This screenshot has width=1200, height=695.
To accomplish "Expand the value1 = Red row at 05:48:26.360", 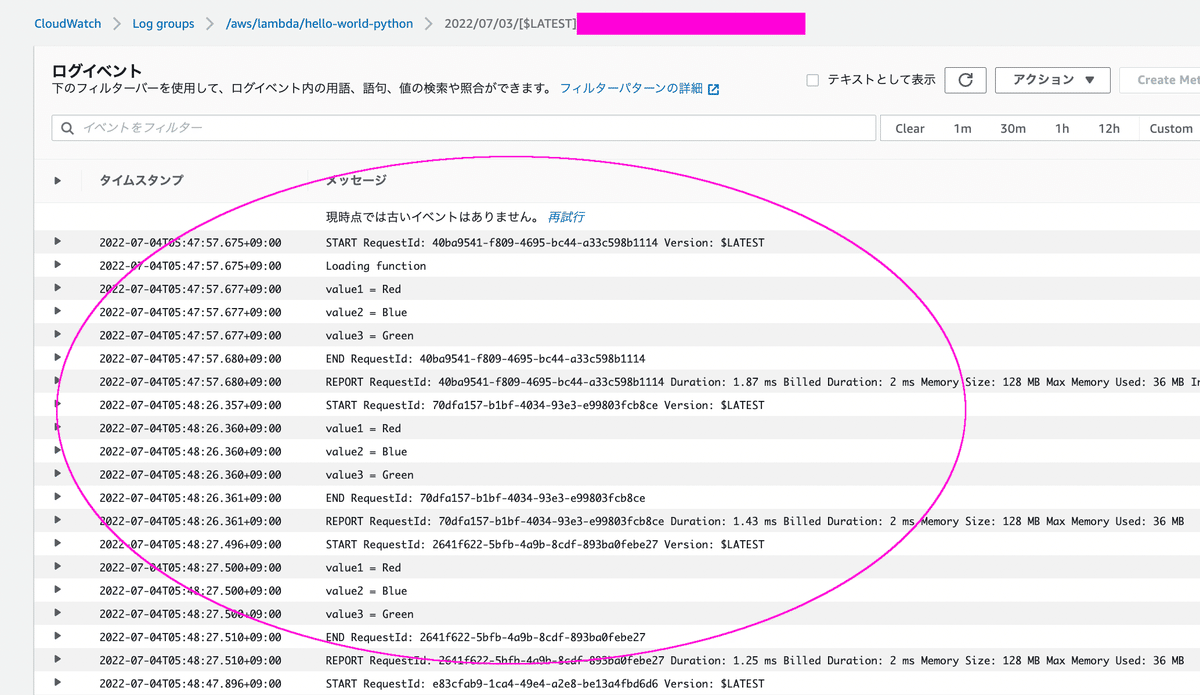I will (x=58, y=427).
